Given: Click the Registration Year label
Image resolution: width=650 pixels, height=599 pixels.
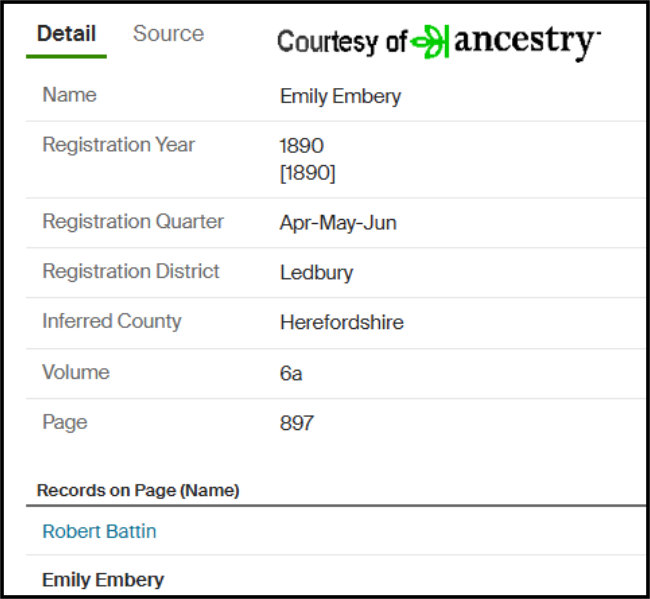Looking at the screenshot, I should 118,145.
